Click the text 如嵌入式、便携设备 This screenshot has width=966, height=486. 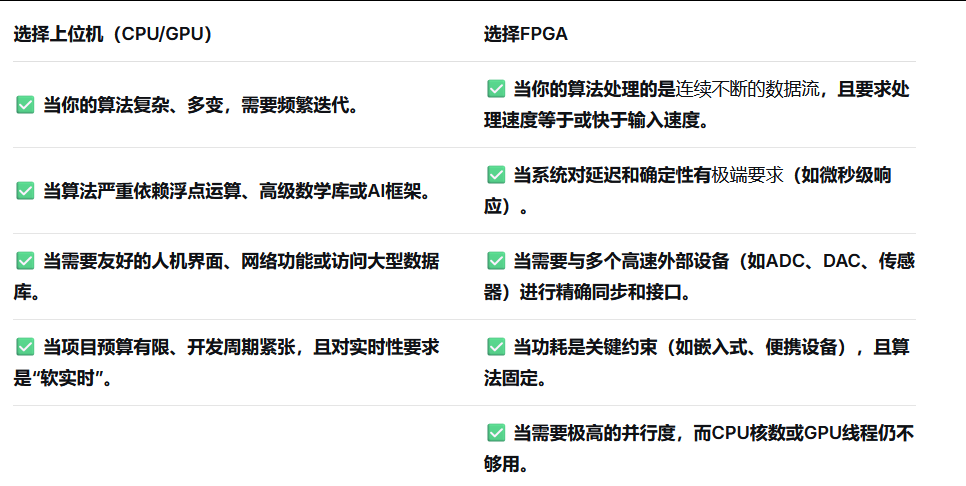[757, 347]
